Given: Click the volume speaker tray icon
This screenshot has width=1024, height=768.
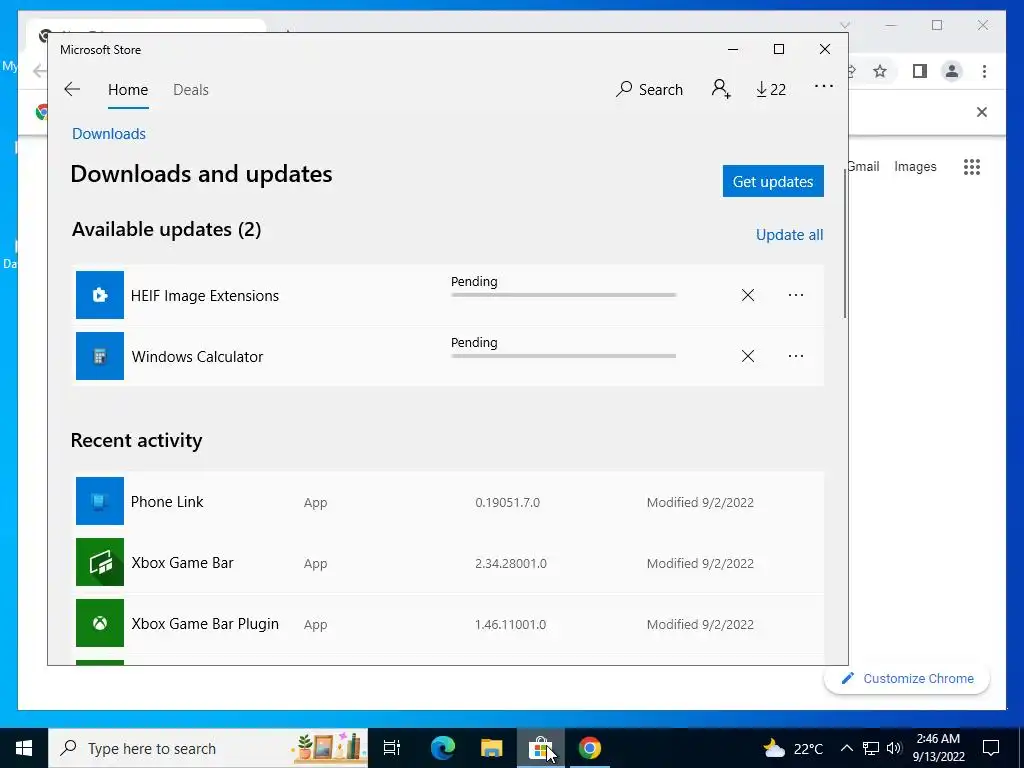Looking at the screenshot, I should click(x=894, y=748).
